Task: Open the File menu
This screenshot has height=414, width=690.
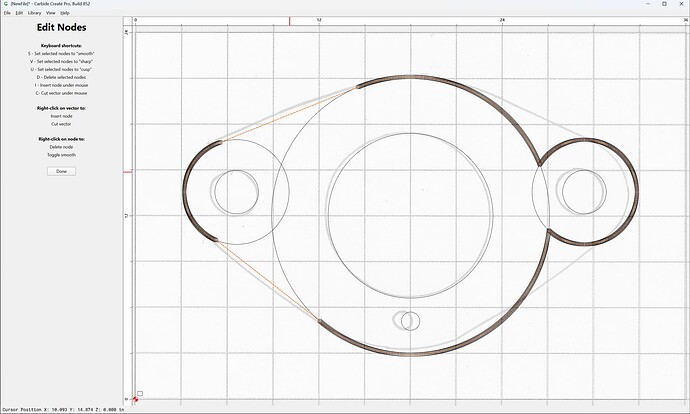Action: click(x=7, y=13)
